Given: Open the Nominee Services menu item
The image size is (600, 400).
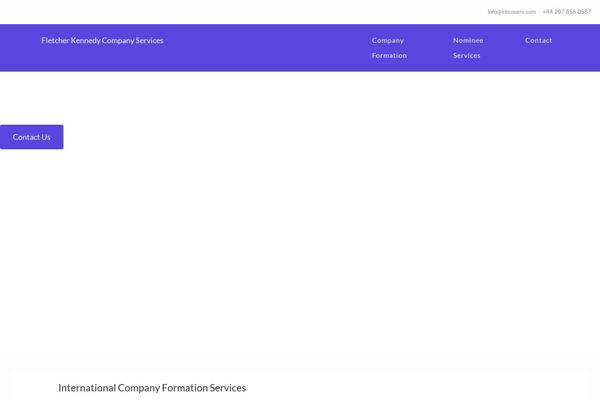Looking at the screenshot, I should [468, 48].
